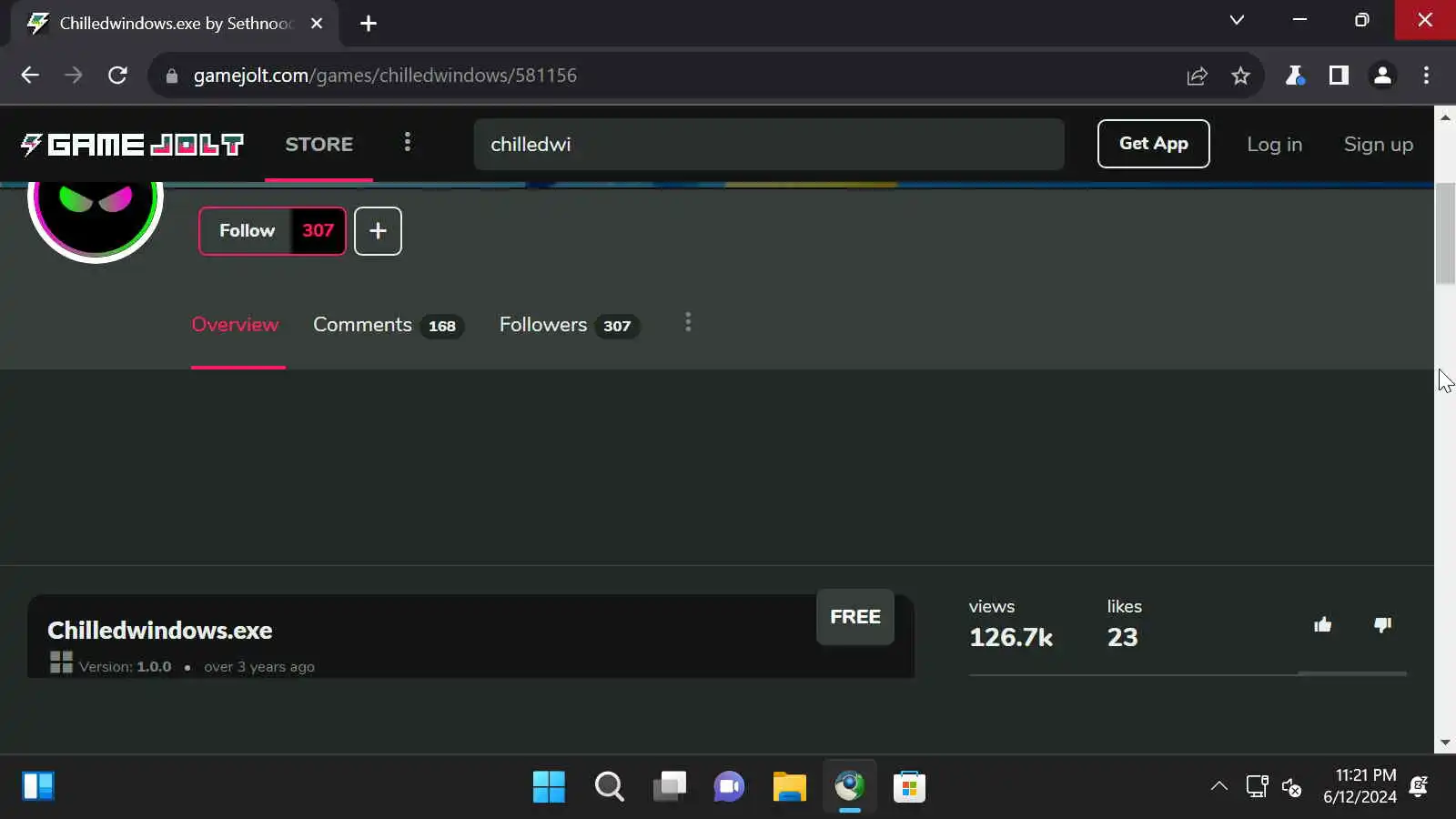Click the search field containing chilledwi
The image size is (1456, 819).
pyautogui.click(x=768, y=144)
